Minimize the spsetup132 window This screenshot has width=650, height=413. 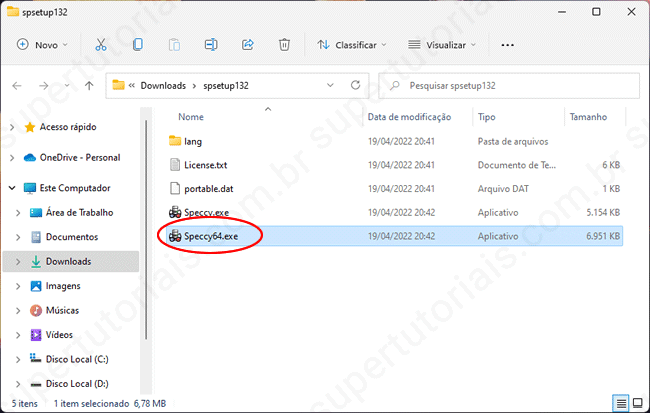tap(562, 12)
